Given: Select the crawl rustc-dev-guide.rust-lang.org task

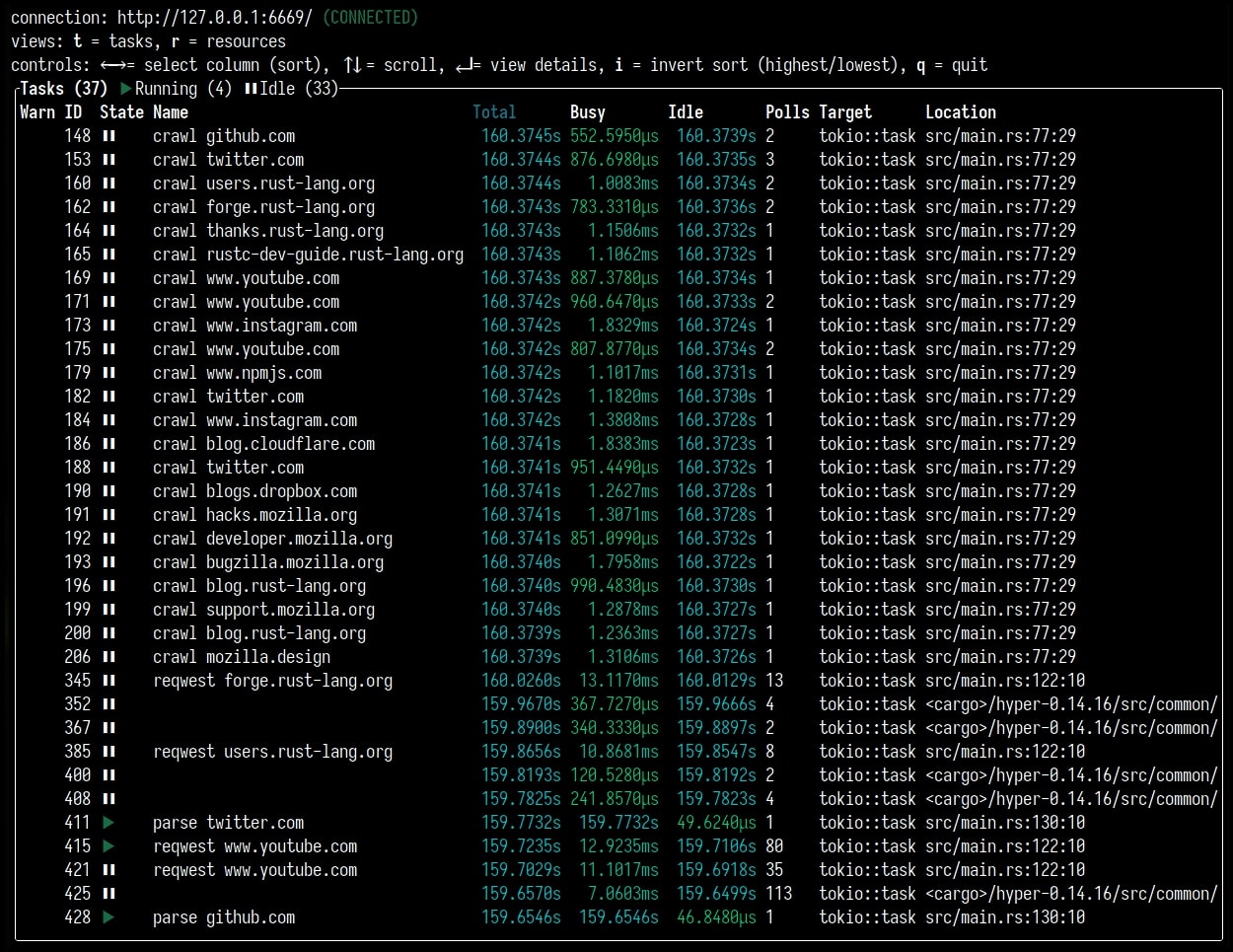Looking at the screenshot, I should pos(308,255).
